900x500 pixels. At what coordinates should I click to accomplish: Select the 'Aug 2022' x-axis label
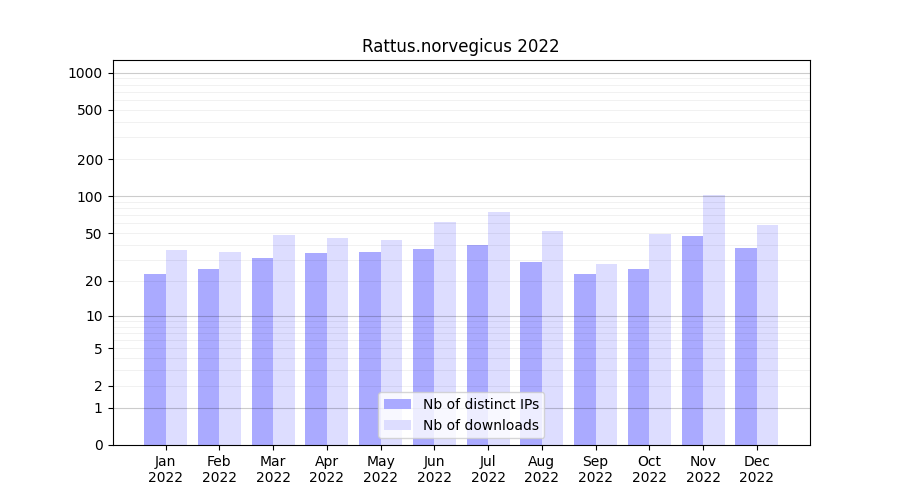542,469
